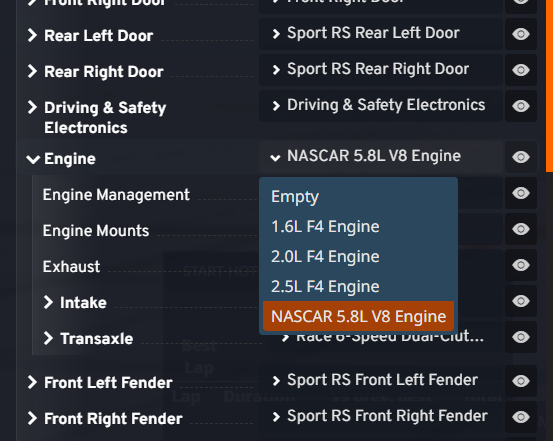
Task: Click eye icon for Sport RS Front Left Fender
Action: pos(521,381)
